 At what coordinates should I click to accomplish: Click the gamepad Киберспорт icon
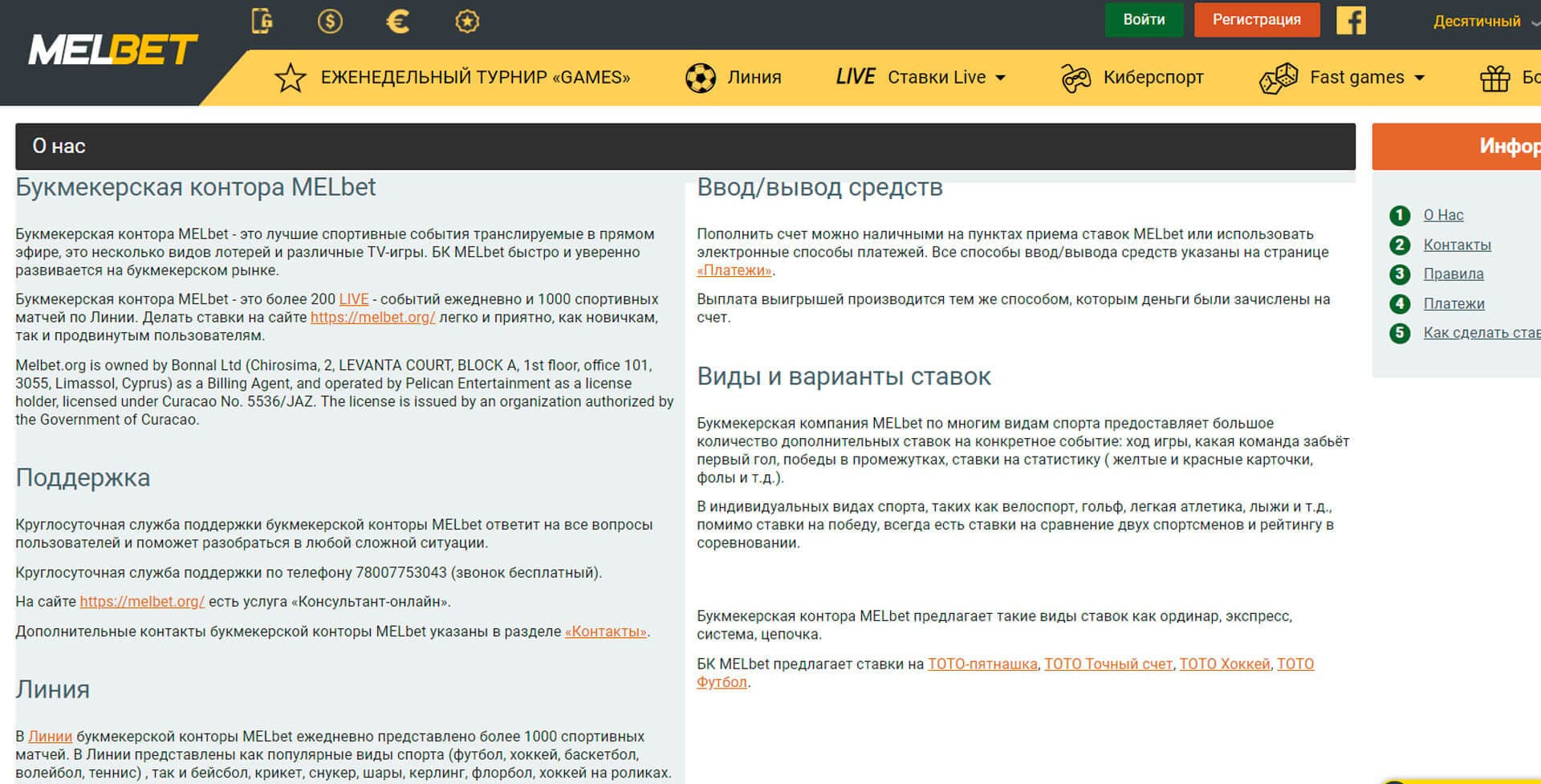pos(1075,78)
